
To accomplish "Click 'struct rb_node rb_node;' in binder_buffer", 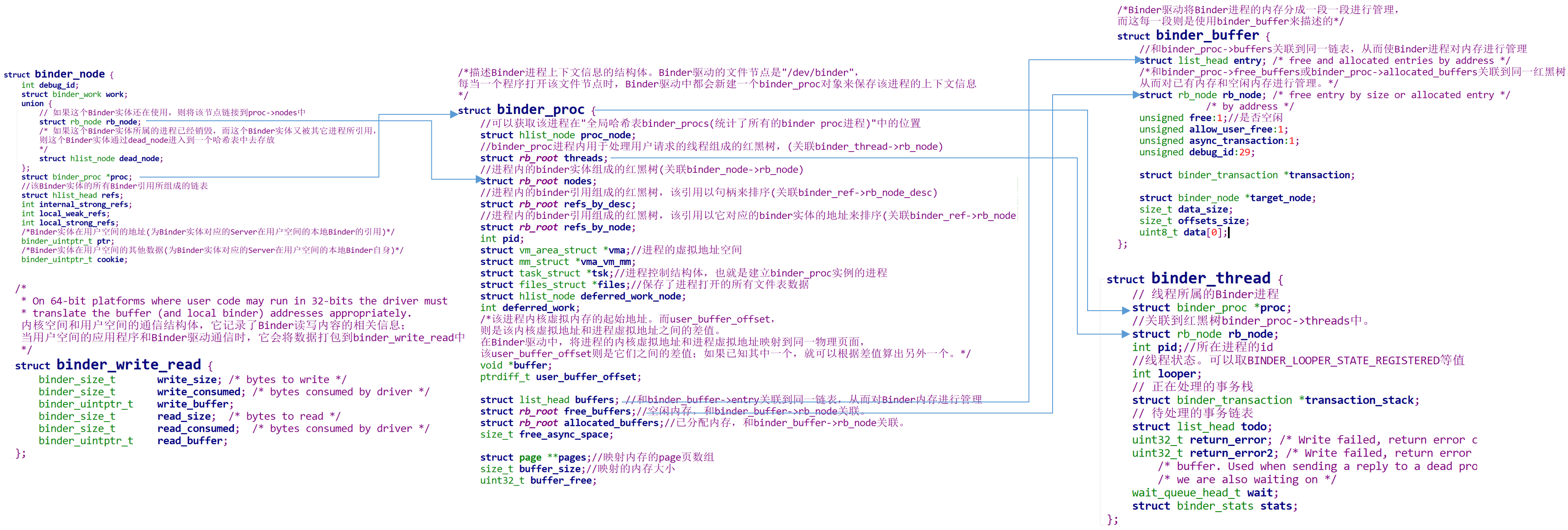I will click(1202, 95).
